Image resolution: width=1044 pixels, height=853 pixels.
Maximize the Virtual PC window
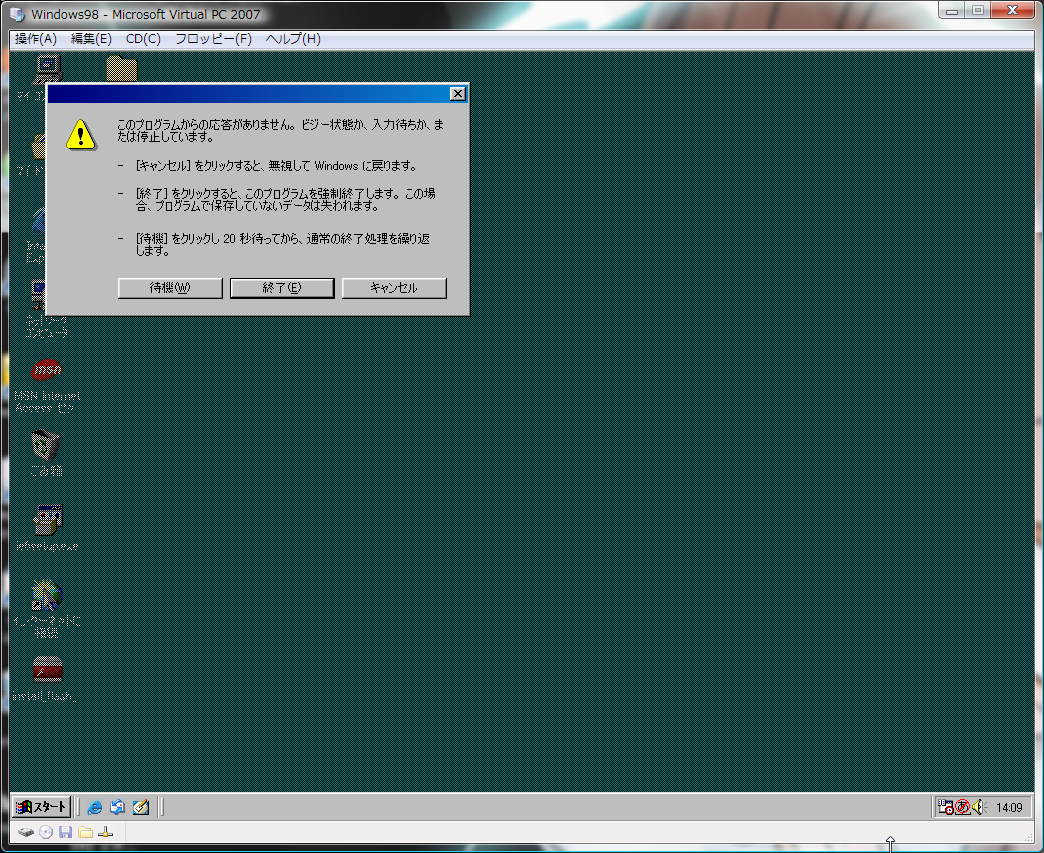(x=977, y=10)
